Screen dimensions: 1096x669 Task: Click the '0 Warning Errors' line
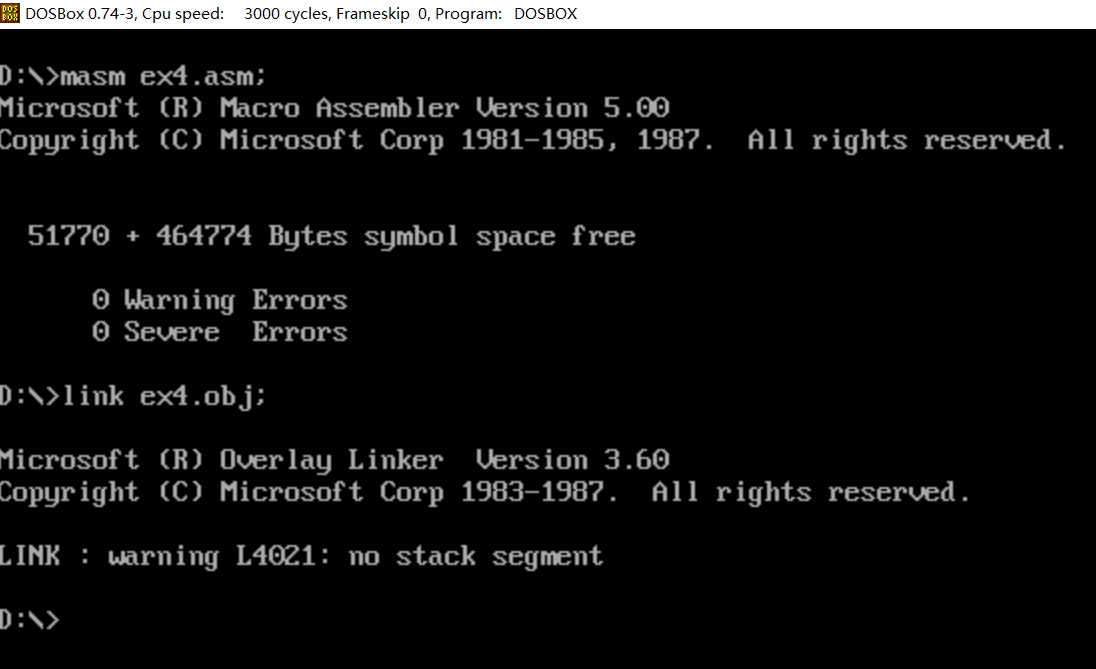tap(219, 300)
